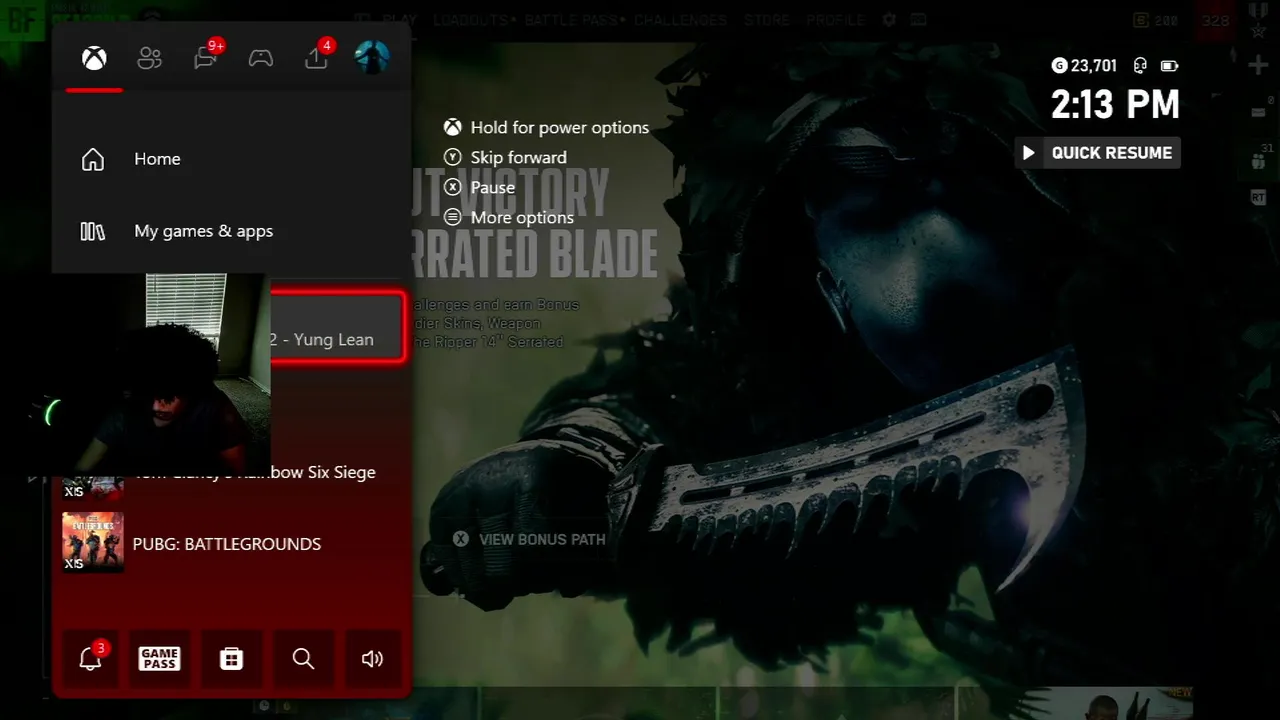
Task: Click the PUBG: BATTLEGROUNDS game thumbnail
Action: (93, 543)
